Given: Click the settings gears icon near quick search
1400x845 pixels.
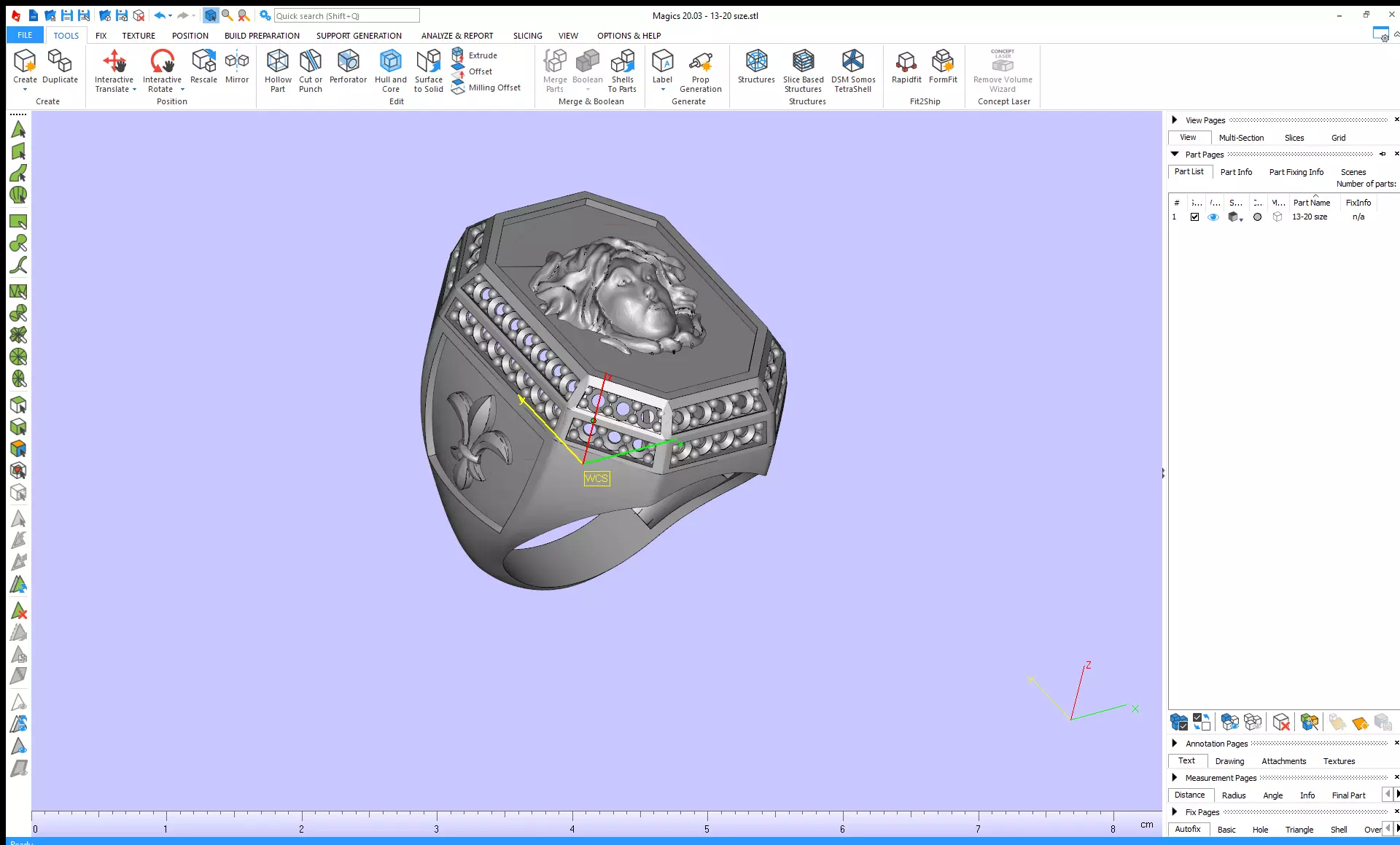Looking at the screenshot, I should click(x=265, y=15).
